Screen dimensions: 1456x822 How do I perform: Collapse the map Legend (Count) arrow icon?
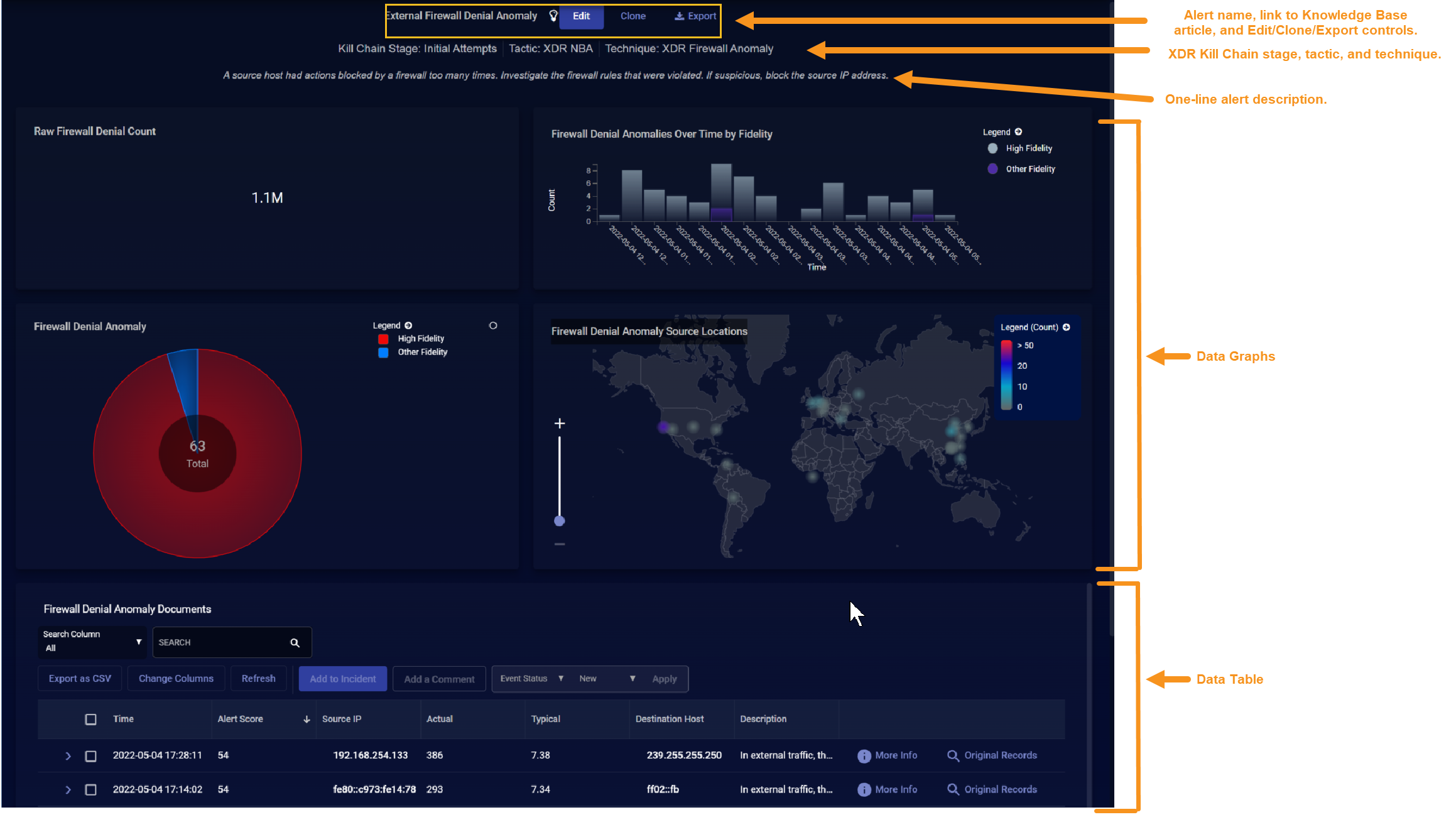tap(1066, 327)
